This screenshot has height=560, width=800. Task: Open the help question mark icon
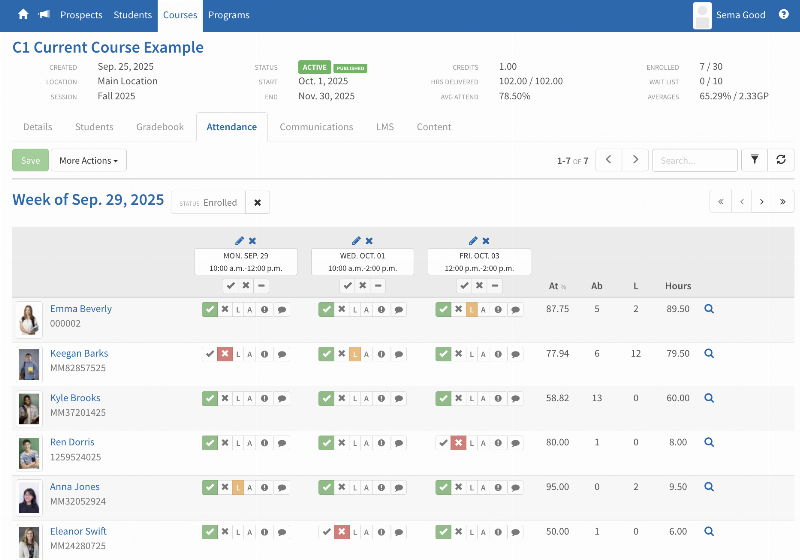coord(783,15)
